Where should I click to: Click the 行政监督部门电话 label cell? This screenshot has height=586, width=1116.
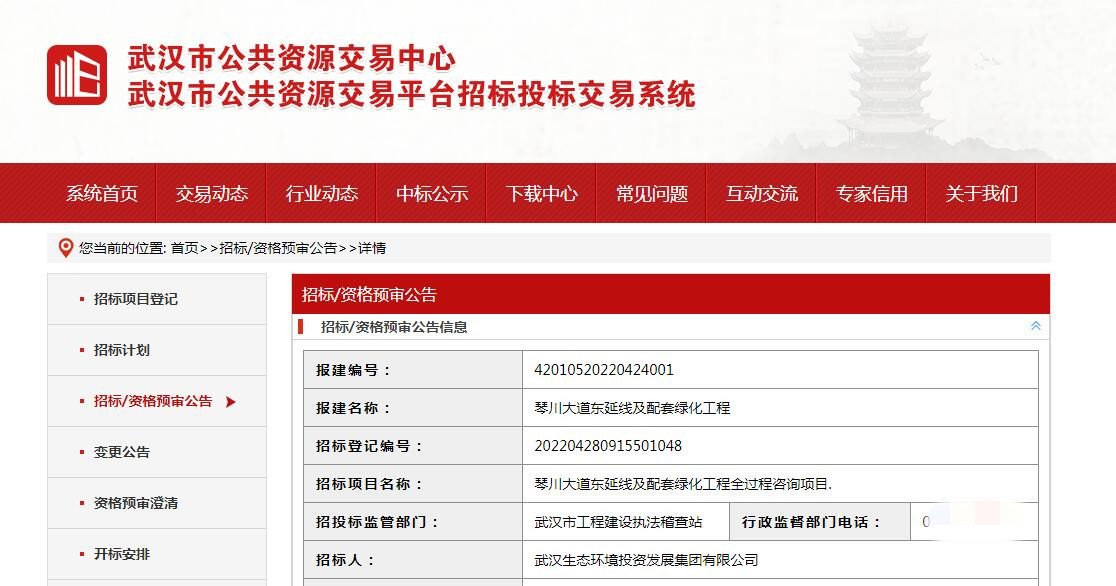pos(820,522)
